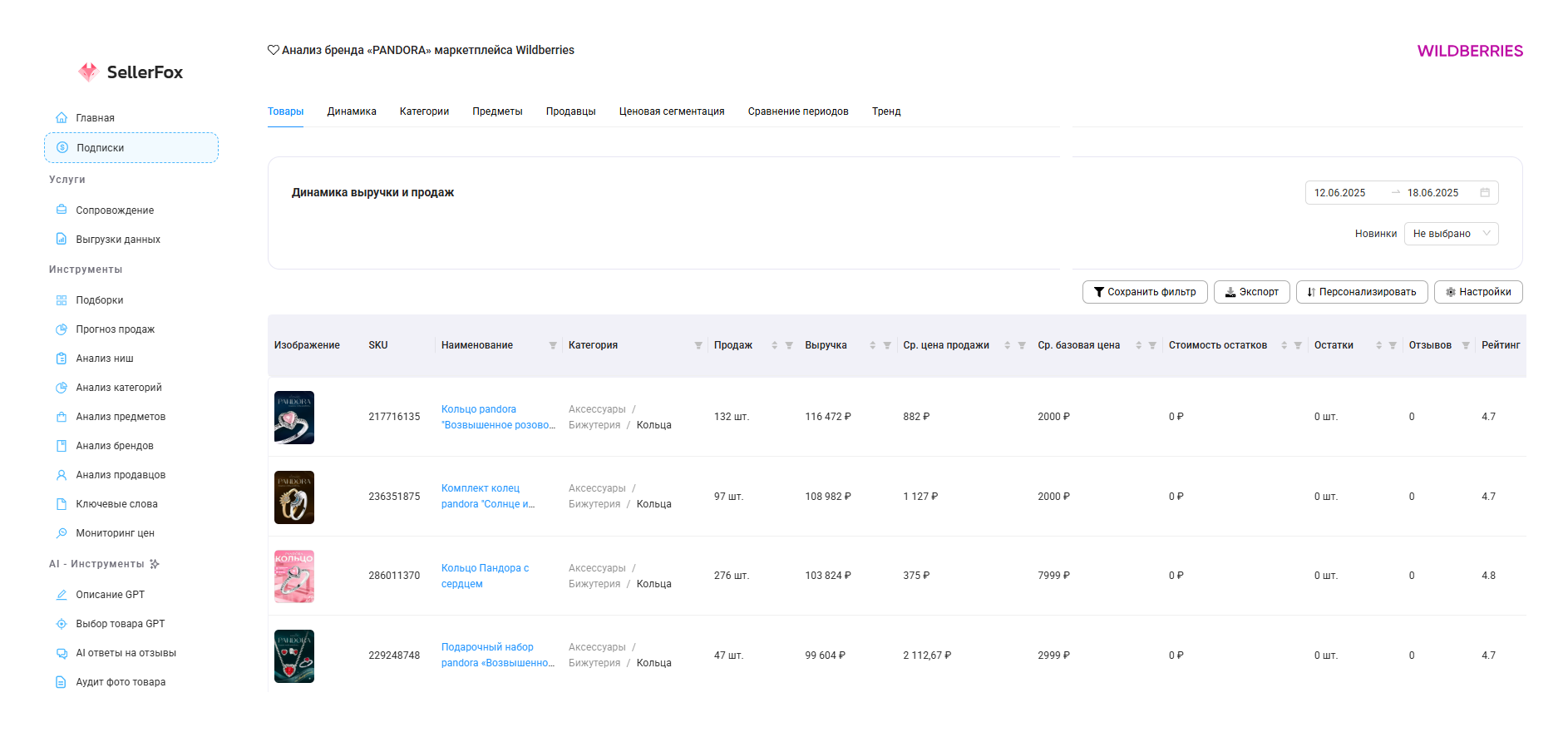Sort by Стоимость остатков arrows

[x=1284, y=345]
